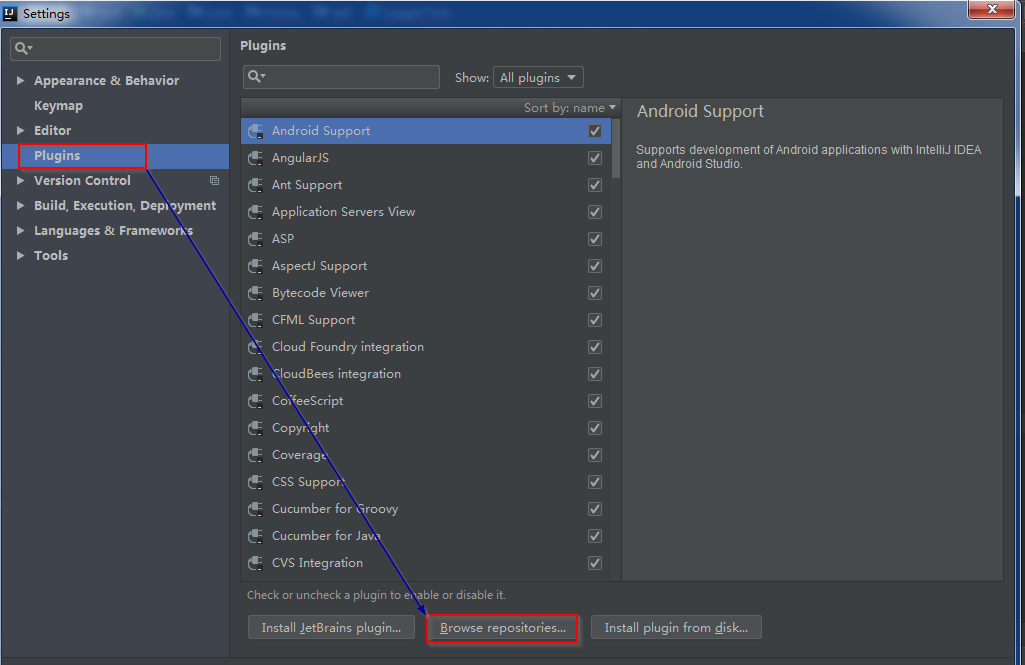1025x665 pixels.
Task: Click Install JetBrains plugin button
Action: pyautogui.click(x=331, y=628)
